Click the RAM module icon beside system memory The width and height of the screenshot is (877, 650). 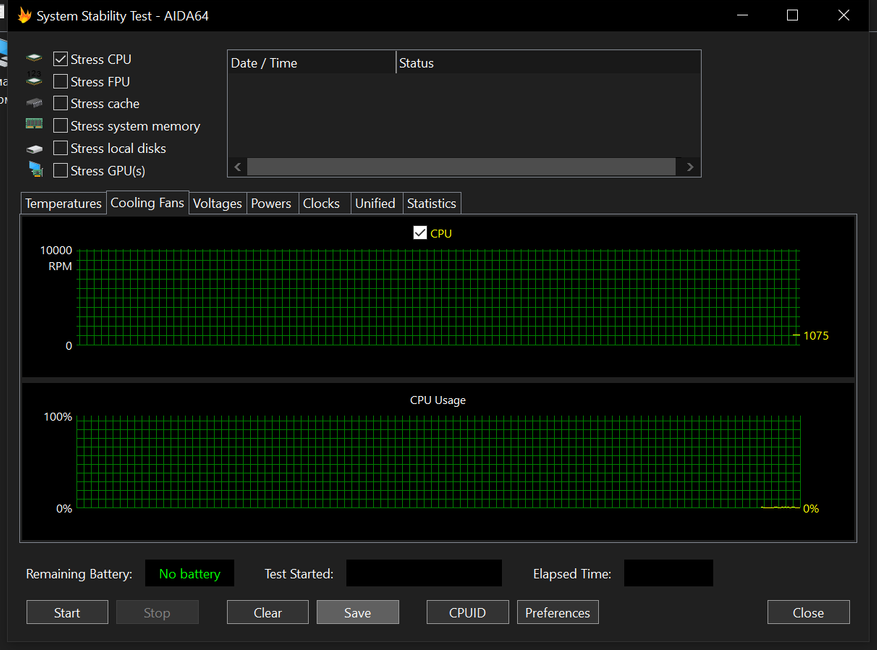click(35, 125)
